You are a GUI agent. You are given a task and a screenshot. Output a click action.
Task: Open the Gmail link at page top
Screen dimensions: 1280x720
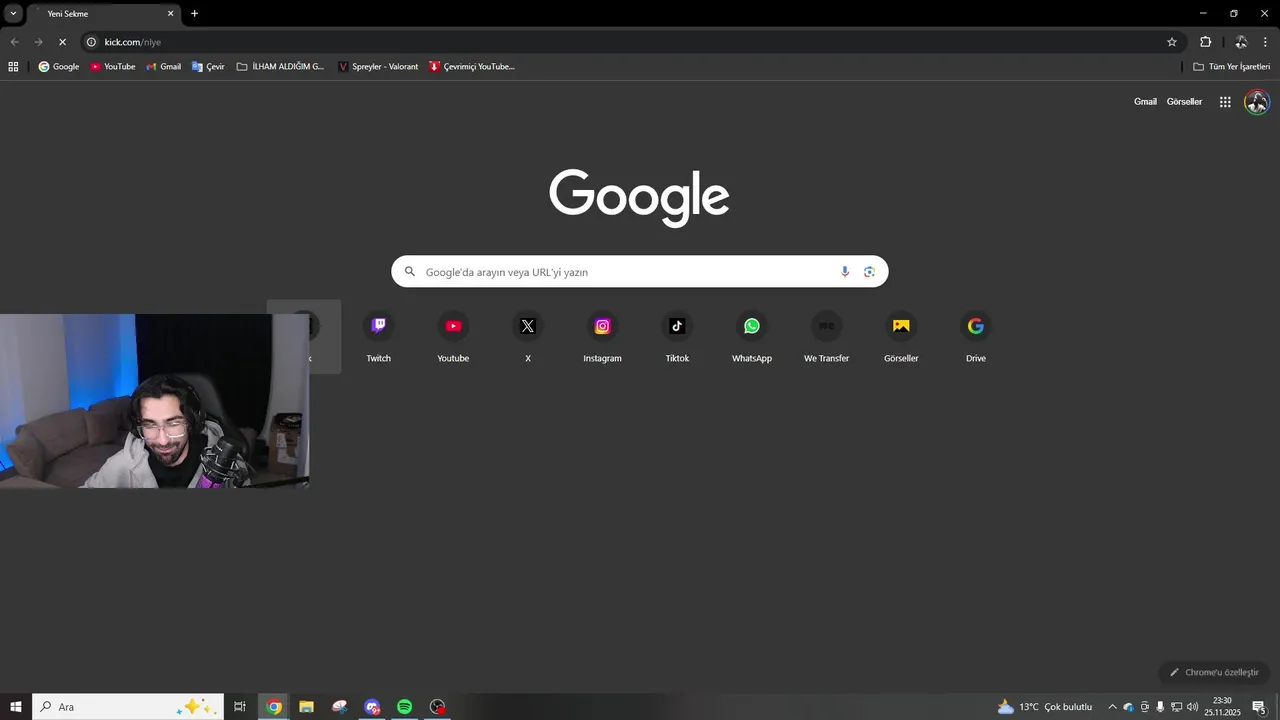pyautogui.click(x=1145, y=102)
